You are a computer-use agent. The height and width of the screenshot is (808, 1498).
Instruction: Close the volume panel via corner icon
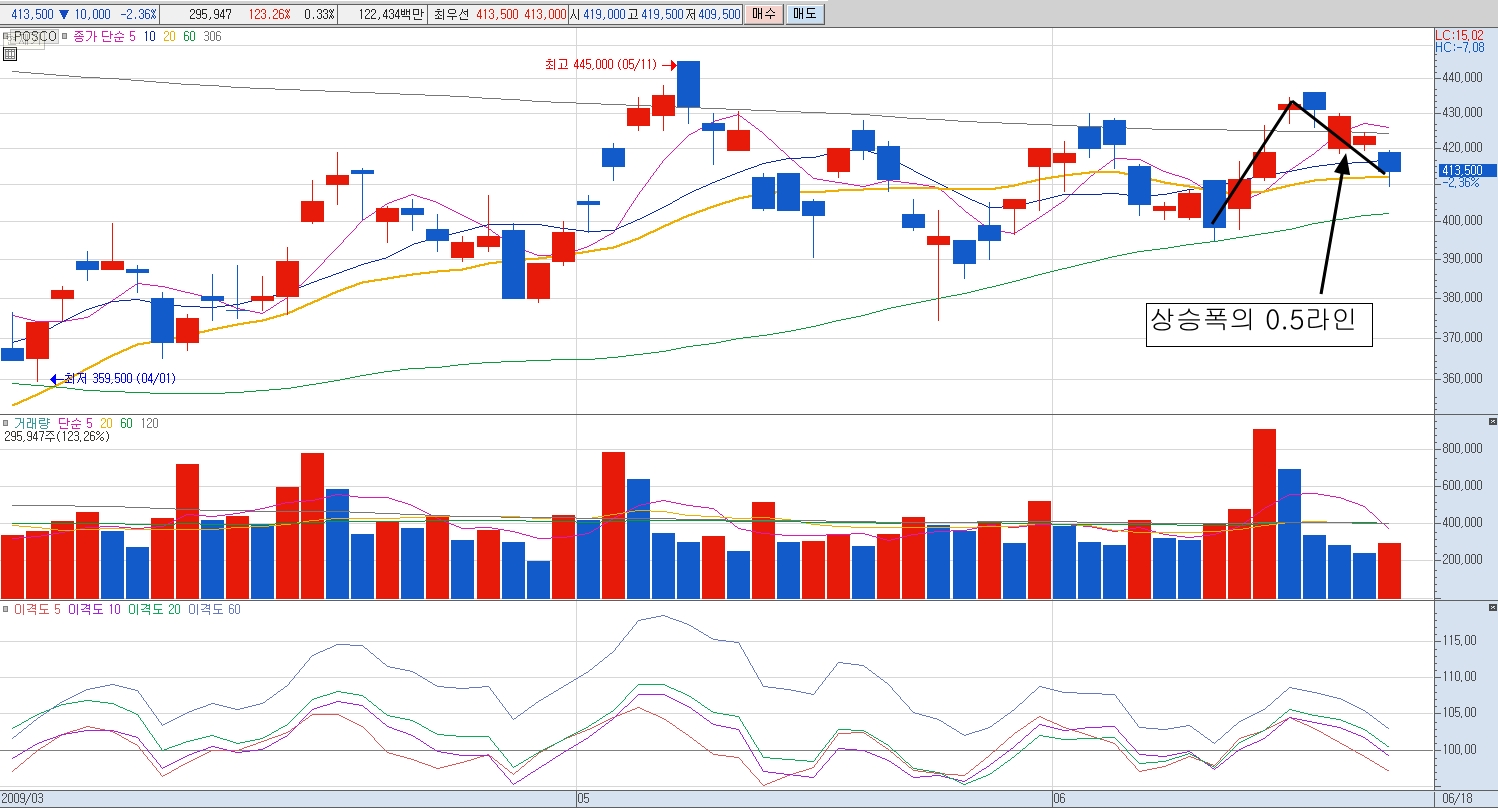[1492, 424]
